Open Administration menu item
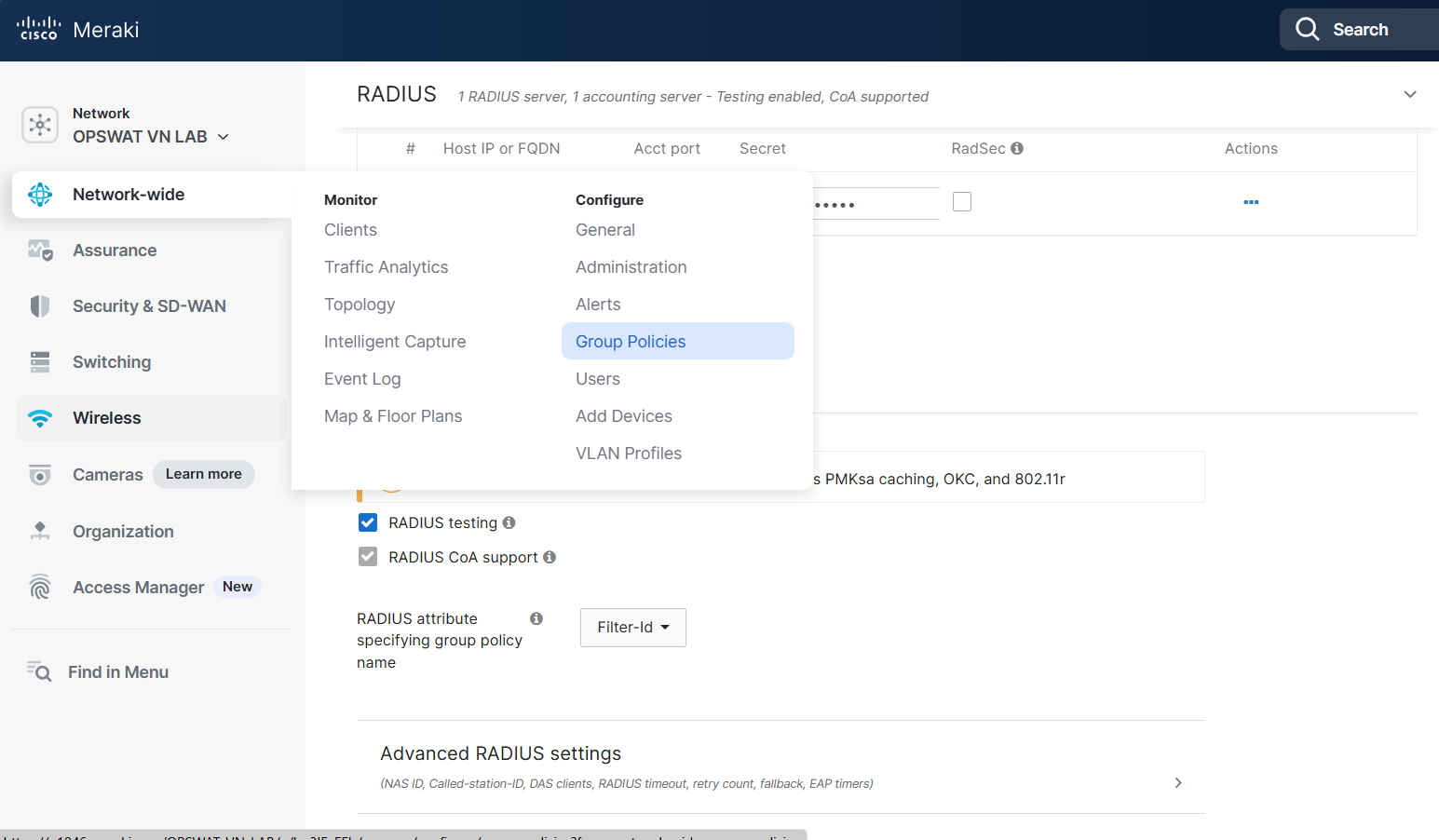The image size is (1439, 840). click(x=631, y=267)
